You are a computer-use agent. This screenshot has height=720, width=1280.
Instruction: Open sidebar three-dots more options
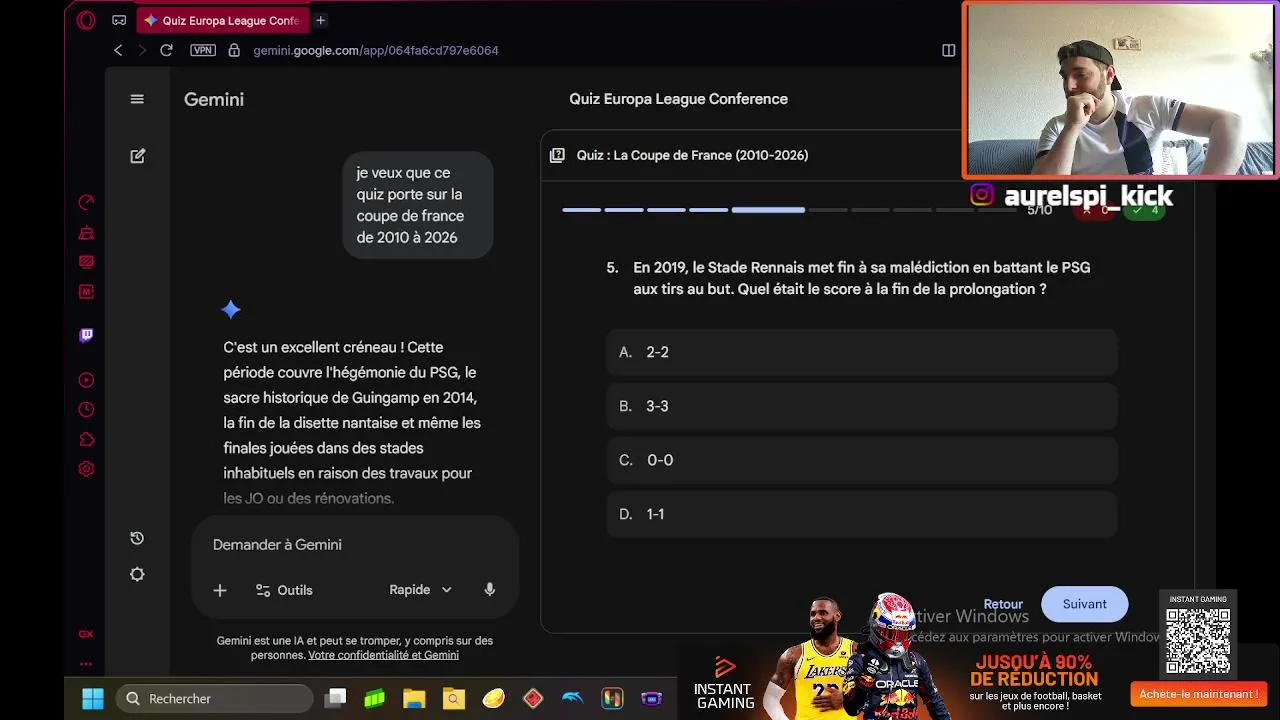(x=86, y=663)
